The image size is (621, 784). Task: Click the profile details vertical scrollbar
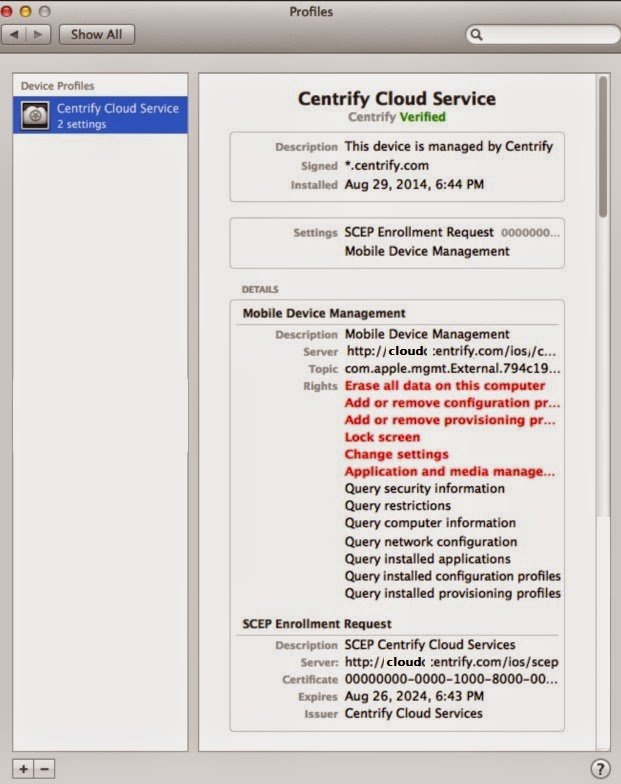click(x=603, y=146)
